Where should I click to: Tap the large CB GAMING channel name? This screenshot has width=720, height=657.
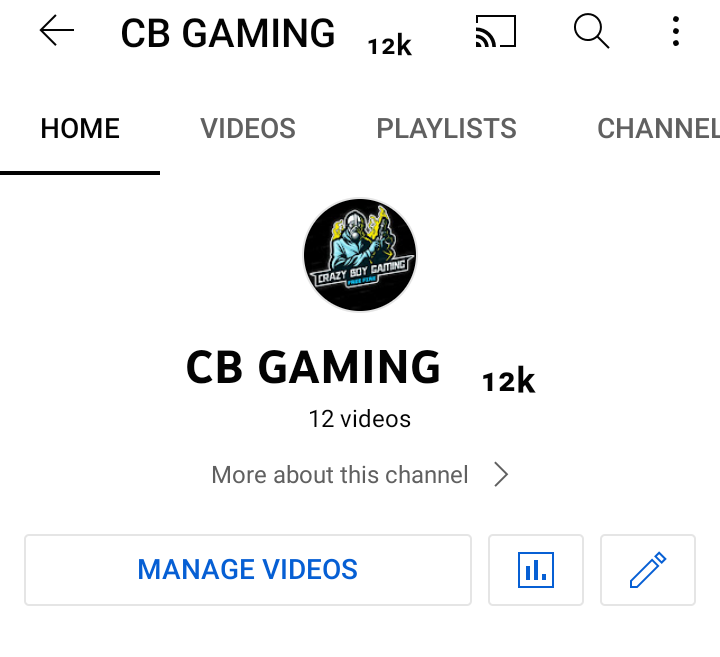pos(313,367)
